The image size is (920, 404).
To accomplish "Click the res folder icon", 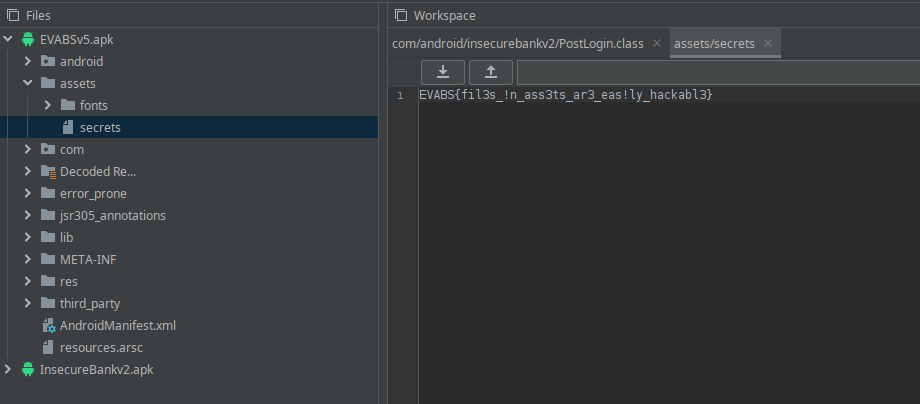I will [x=48, y=281].
